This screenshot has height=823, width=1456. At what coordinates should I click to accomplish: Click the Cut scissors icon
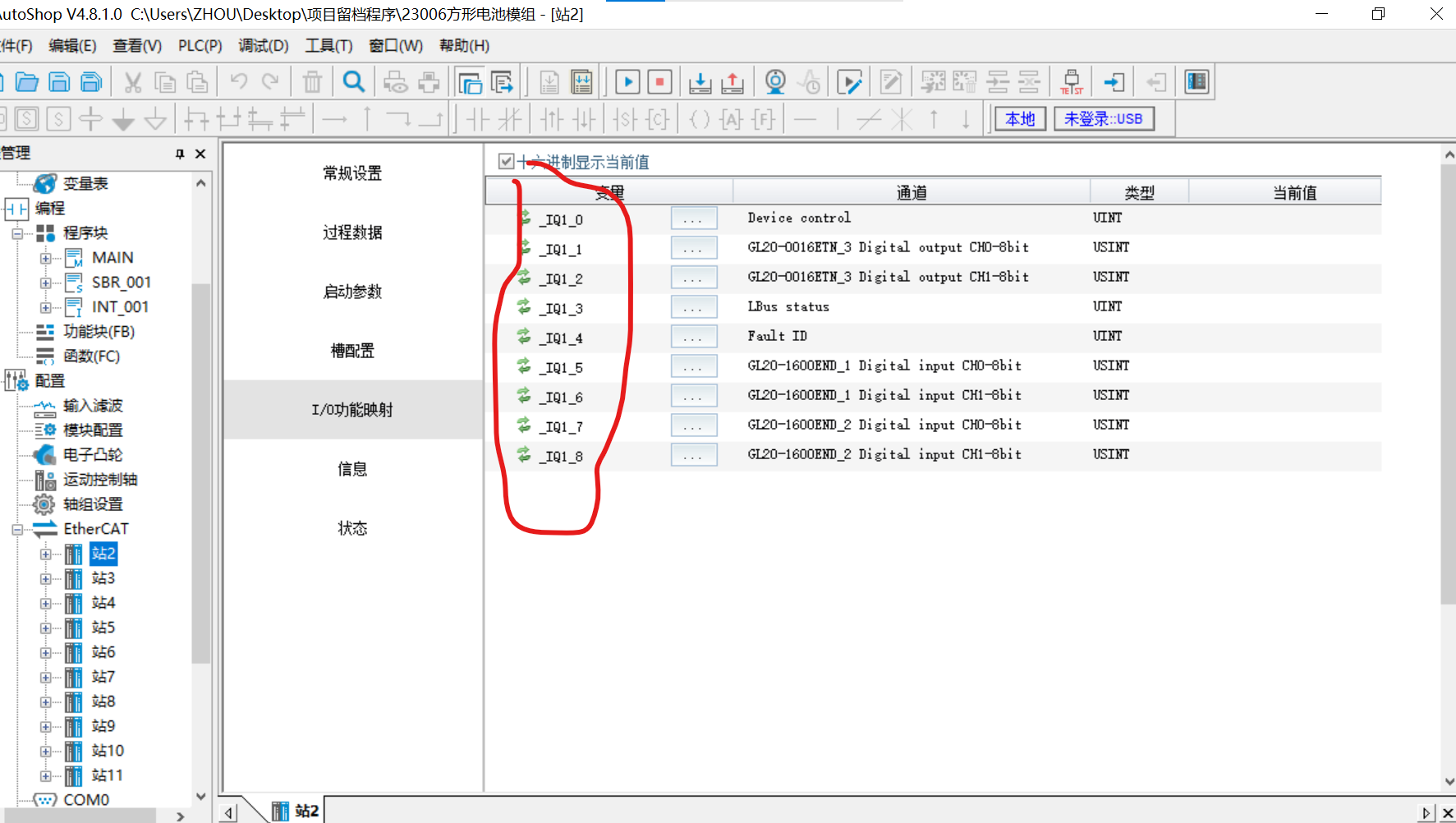click(x=133, y=82)
